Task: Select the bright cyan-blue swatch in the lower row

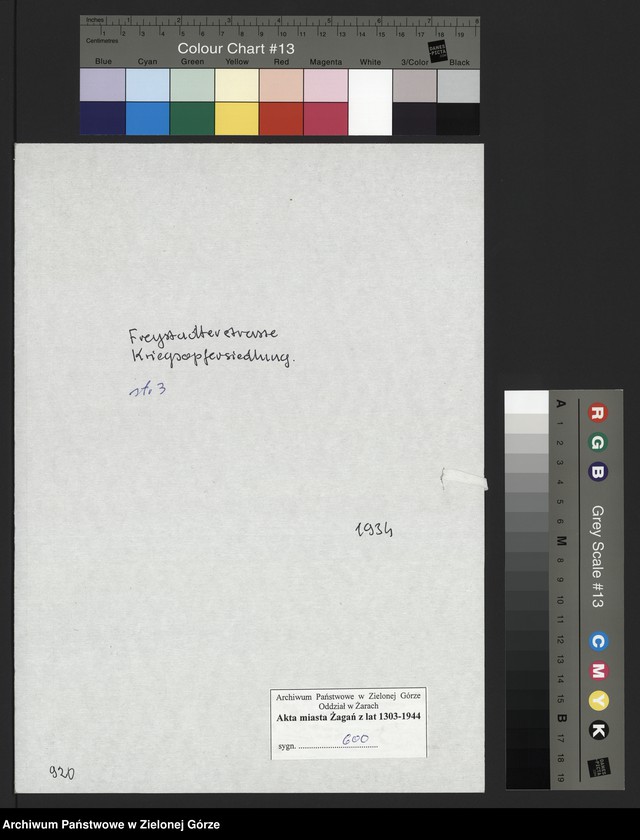Action: (x=147, y=118)
